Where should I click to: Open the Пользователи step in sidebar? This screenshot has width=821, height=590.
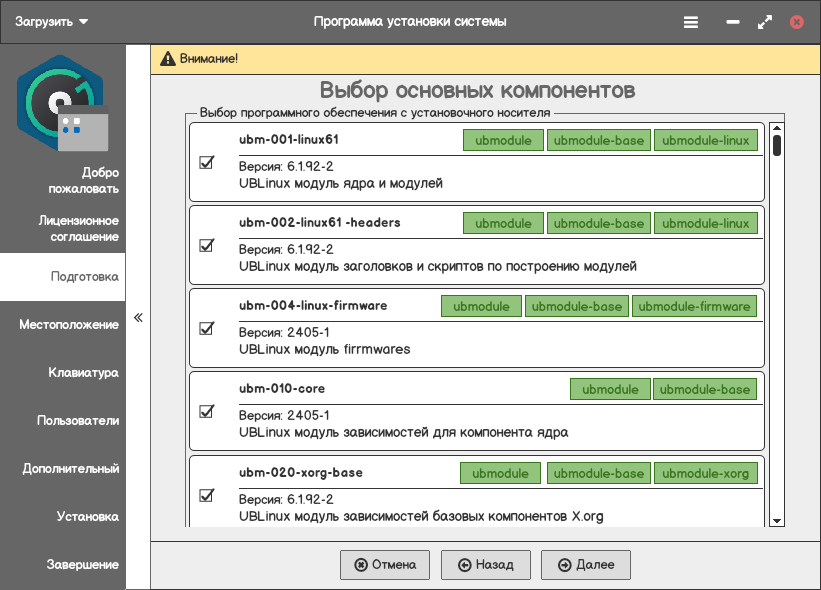[x=78, y=421]
